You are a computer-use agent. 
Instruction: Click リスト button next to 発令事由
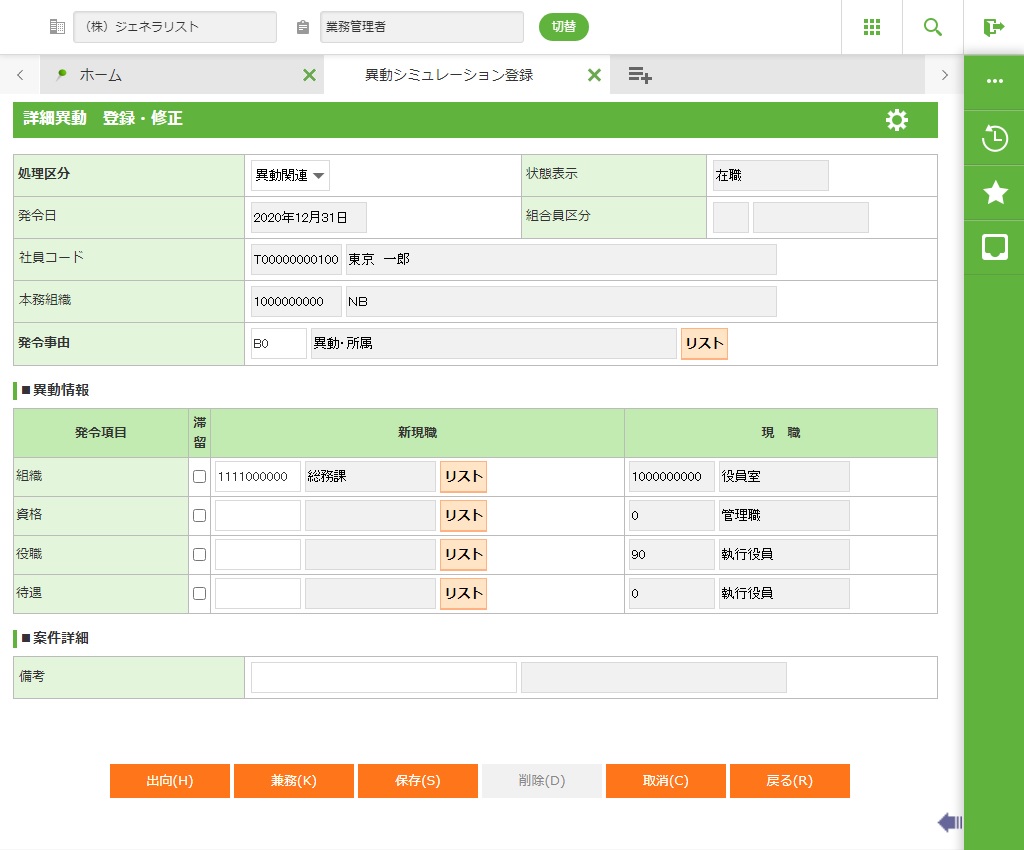704,343
